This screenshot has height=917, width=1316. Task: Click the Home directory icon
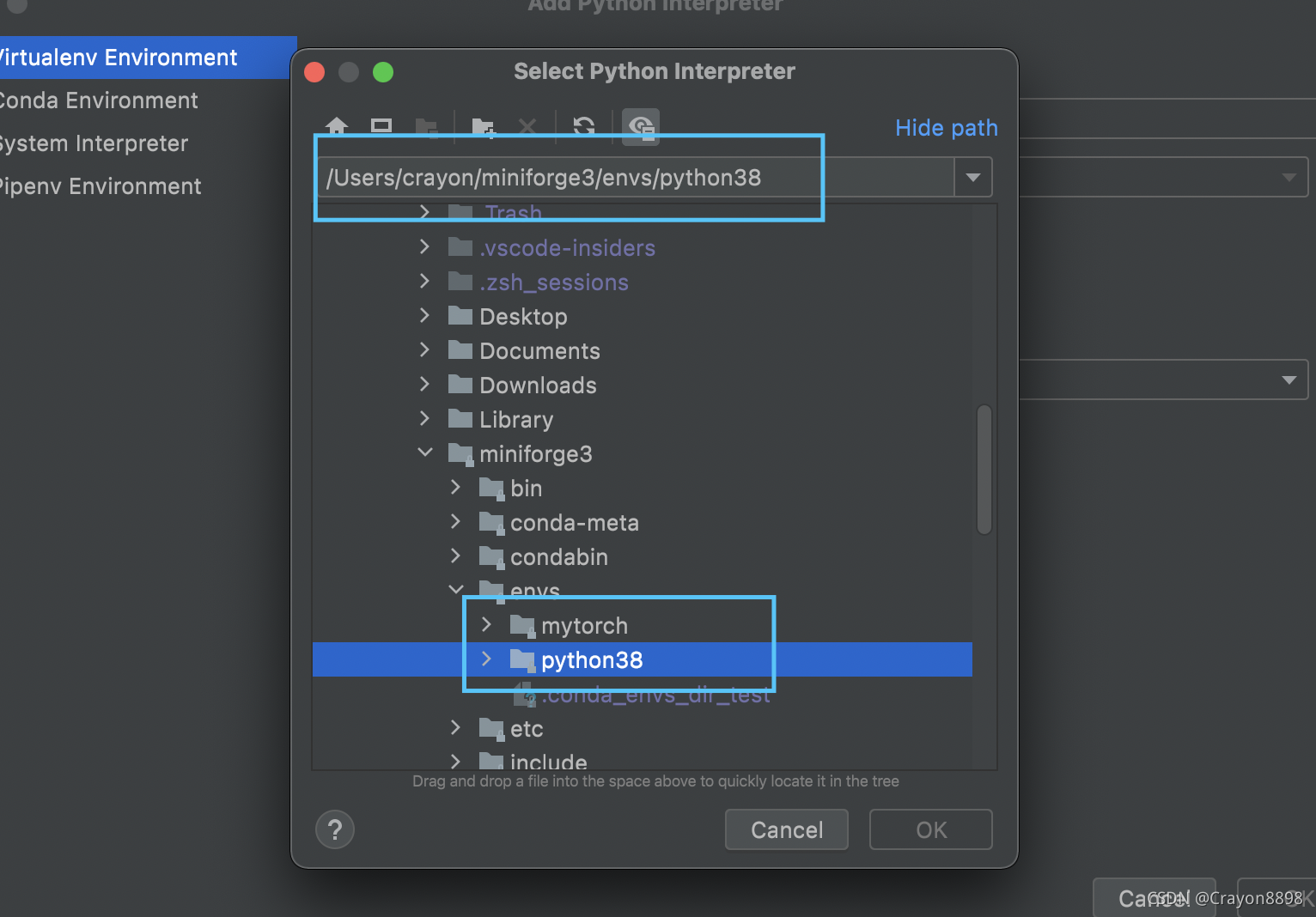click(336, 126)
